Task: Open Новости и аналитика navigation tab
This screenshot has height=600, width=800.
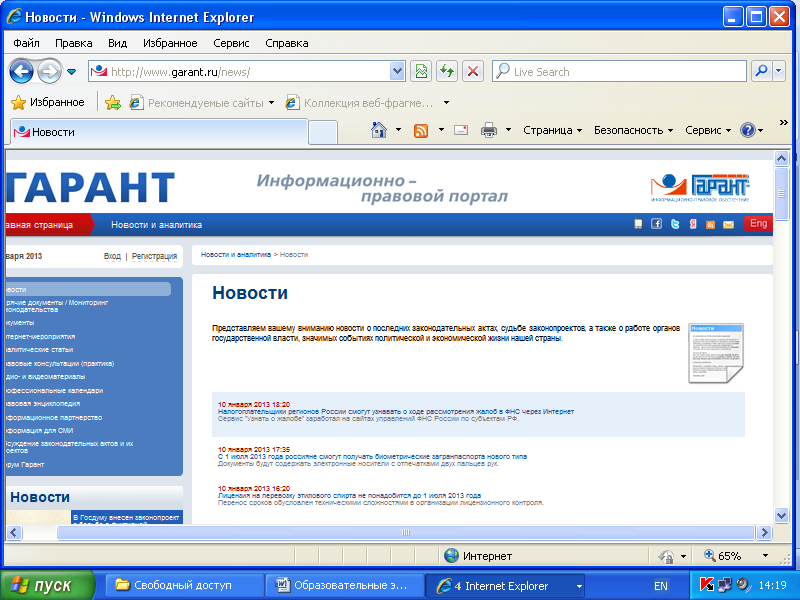Action: click(157, 224)
